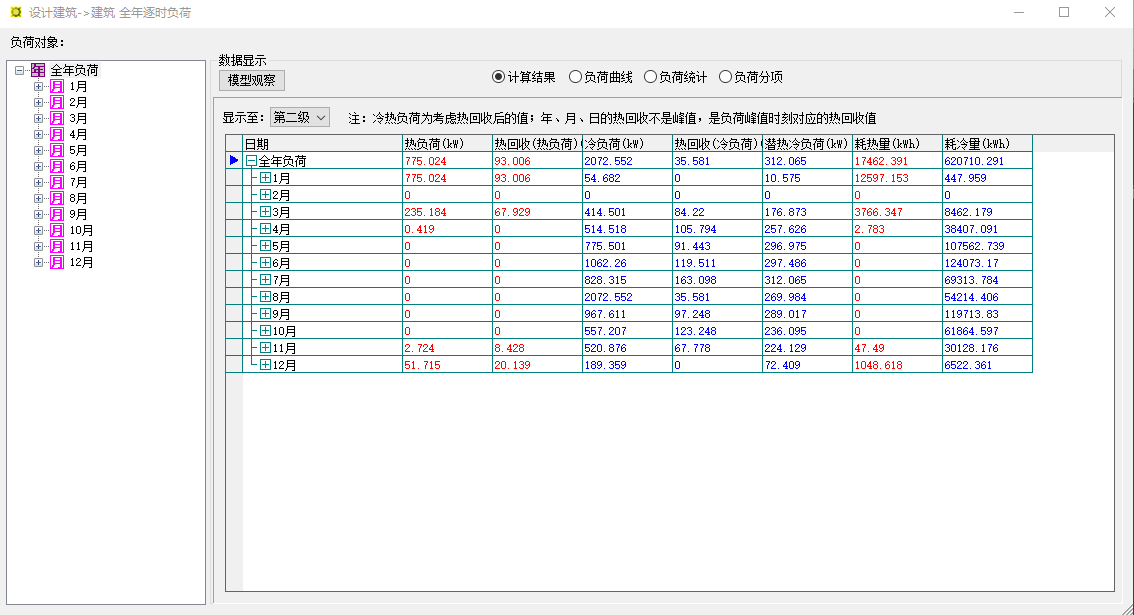Open the 显示至 level dropdown
1134x615 pixels.
[300, 118]
